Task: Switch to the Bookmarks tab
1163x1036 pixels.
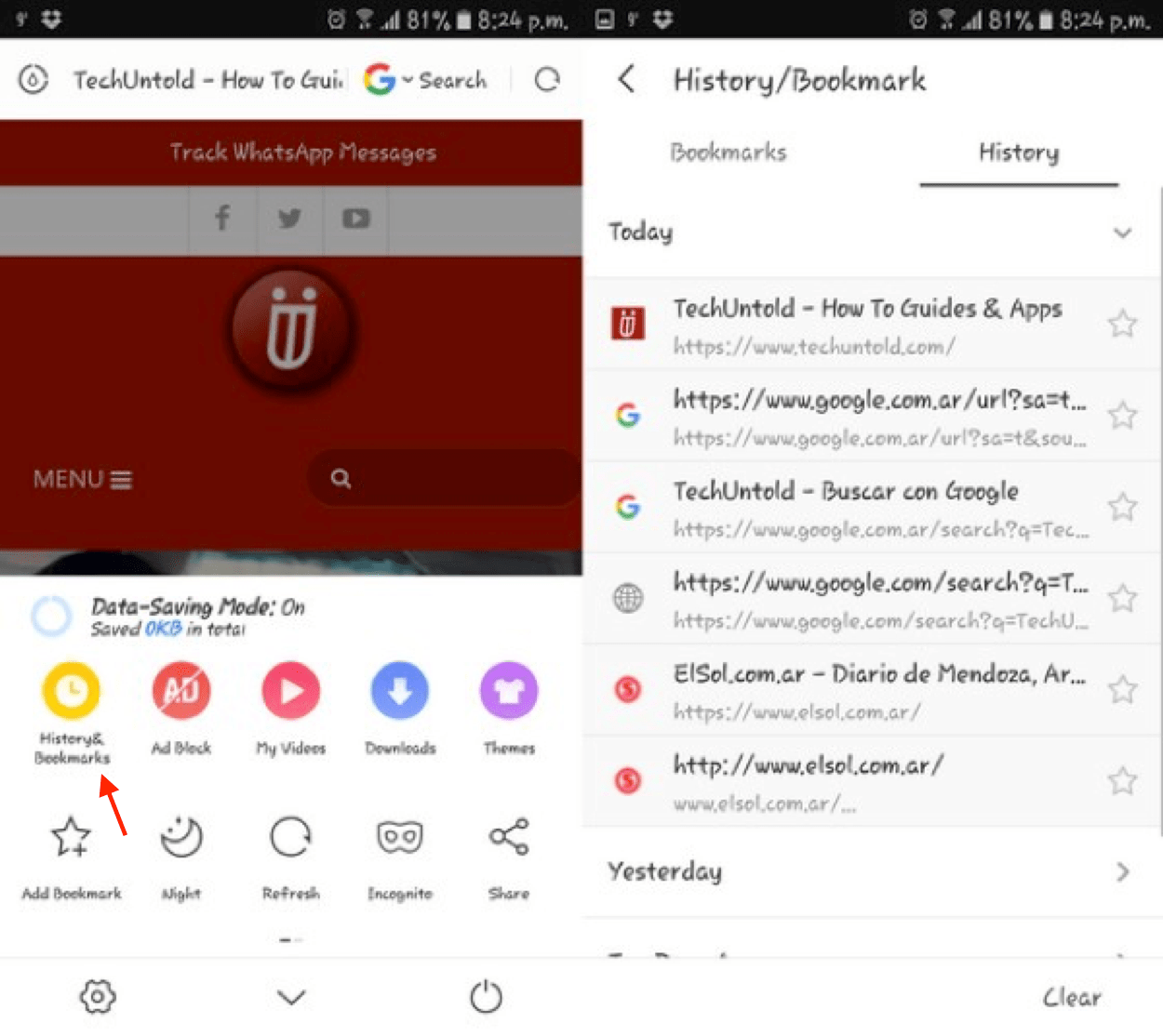Action: 729,152
